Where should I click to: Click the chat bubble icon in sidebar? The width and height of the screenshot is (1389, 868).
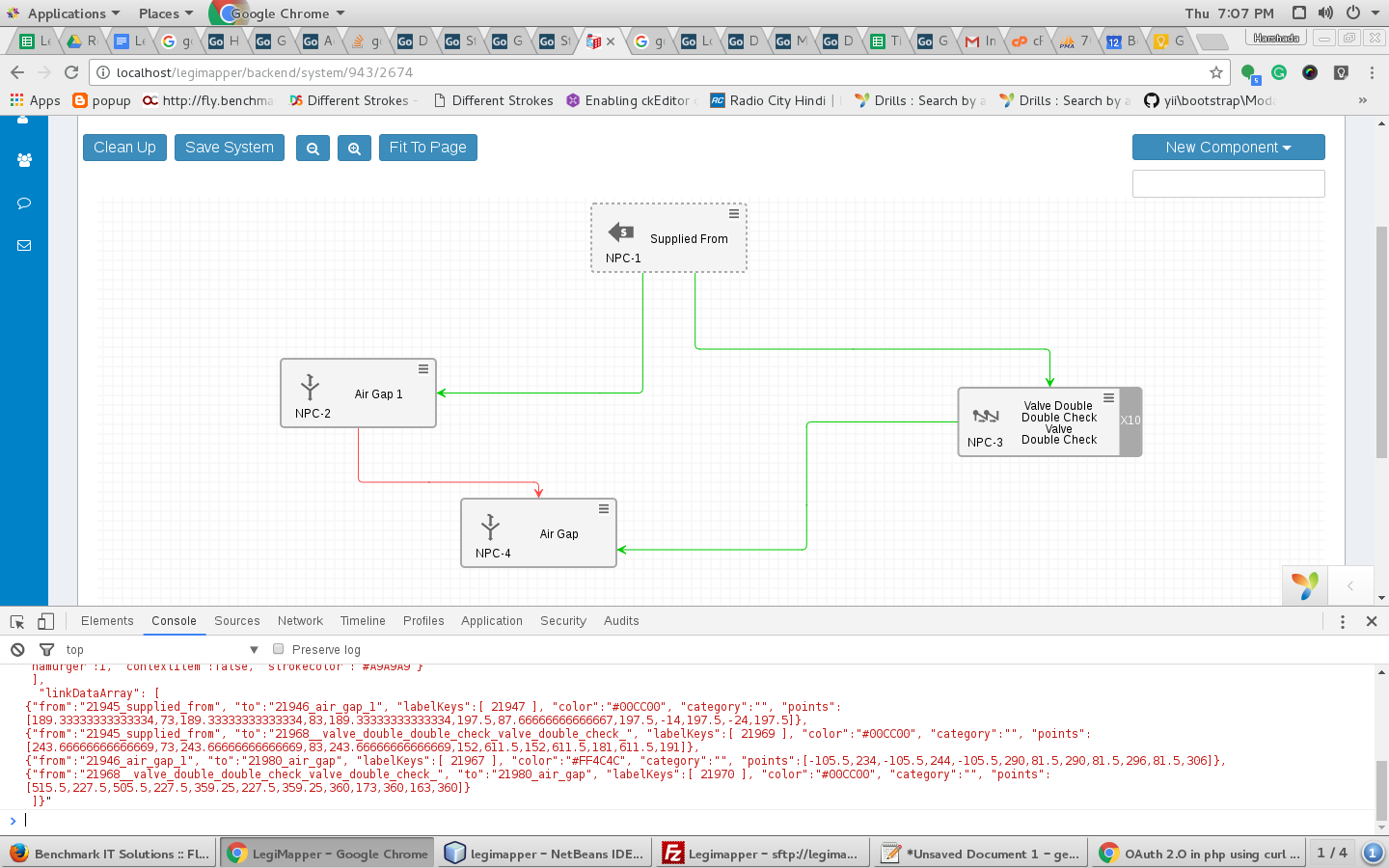(24, 203)
